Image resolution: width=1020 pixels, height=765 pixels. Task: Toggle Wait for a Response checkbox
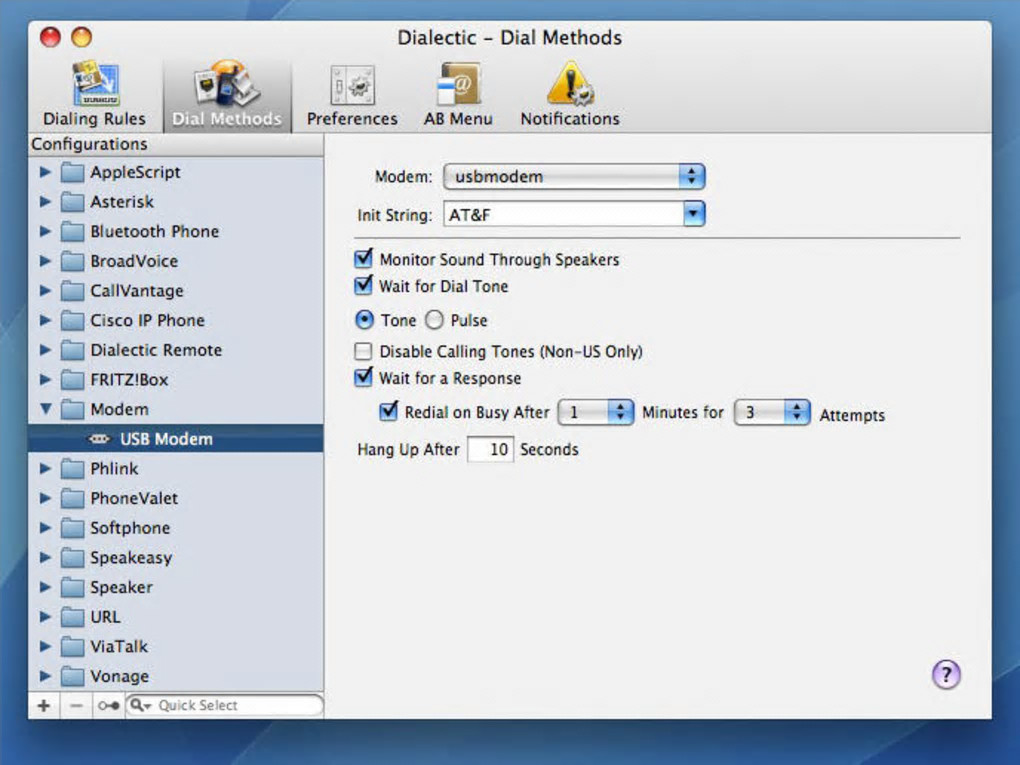pos(364,377)
